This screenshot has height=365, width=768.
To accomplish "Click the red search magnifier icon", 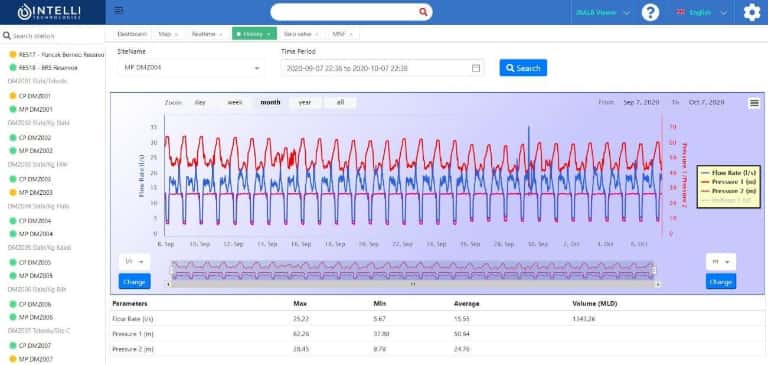I will (423, 12).
